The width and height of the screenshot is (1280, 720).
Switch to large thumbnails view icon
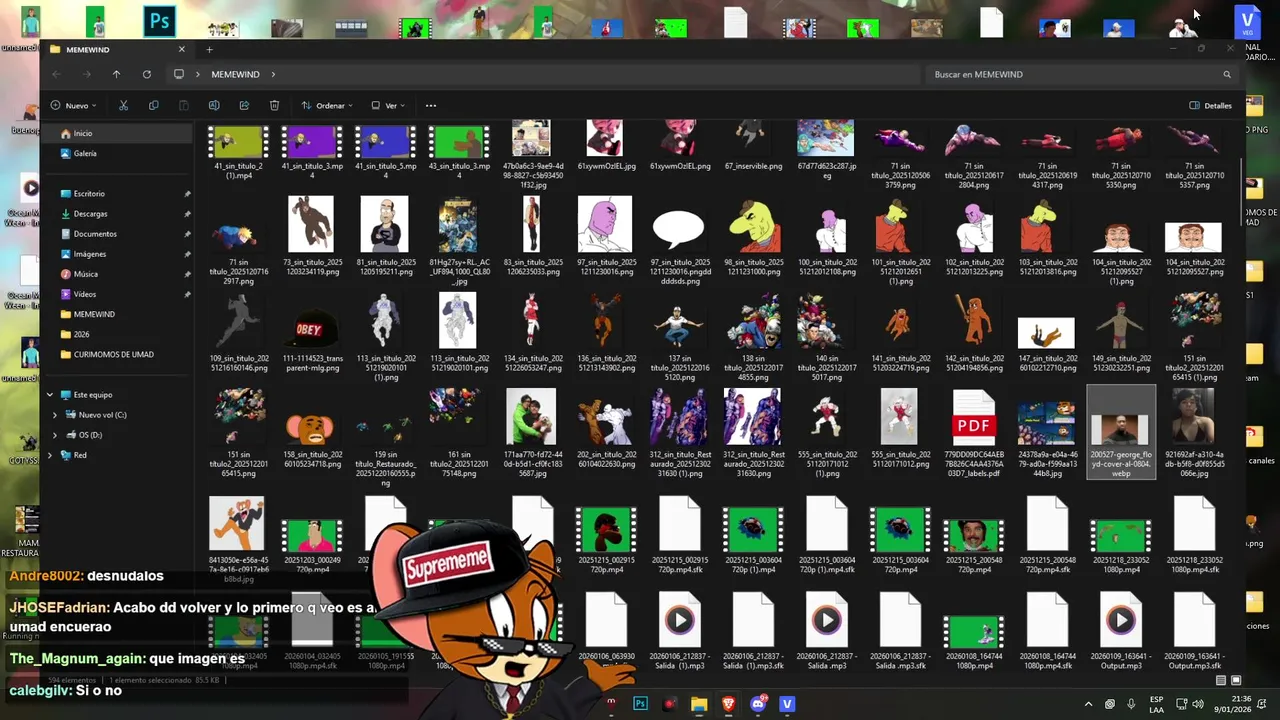1235,680
